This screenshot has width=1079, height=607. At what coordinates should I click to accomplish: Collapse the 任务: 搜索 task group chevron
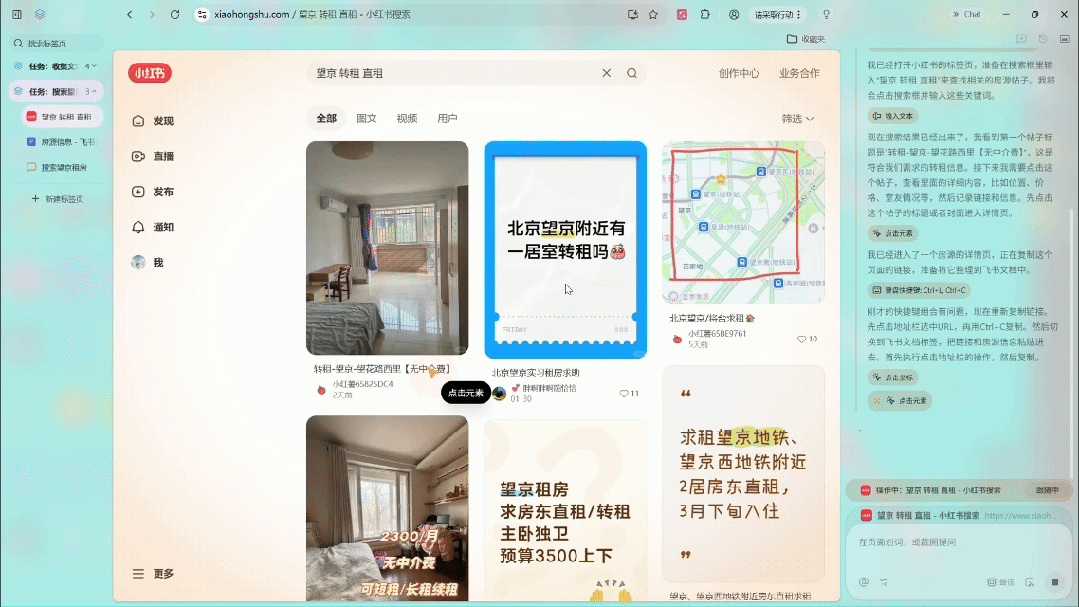point(95,92)
